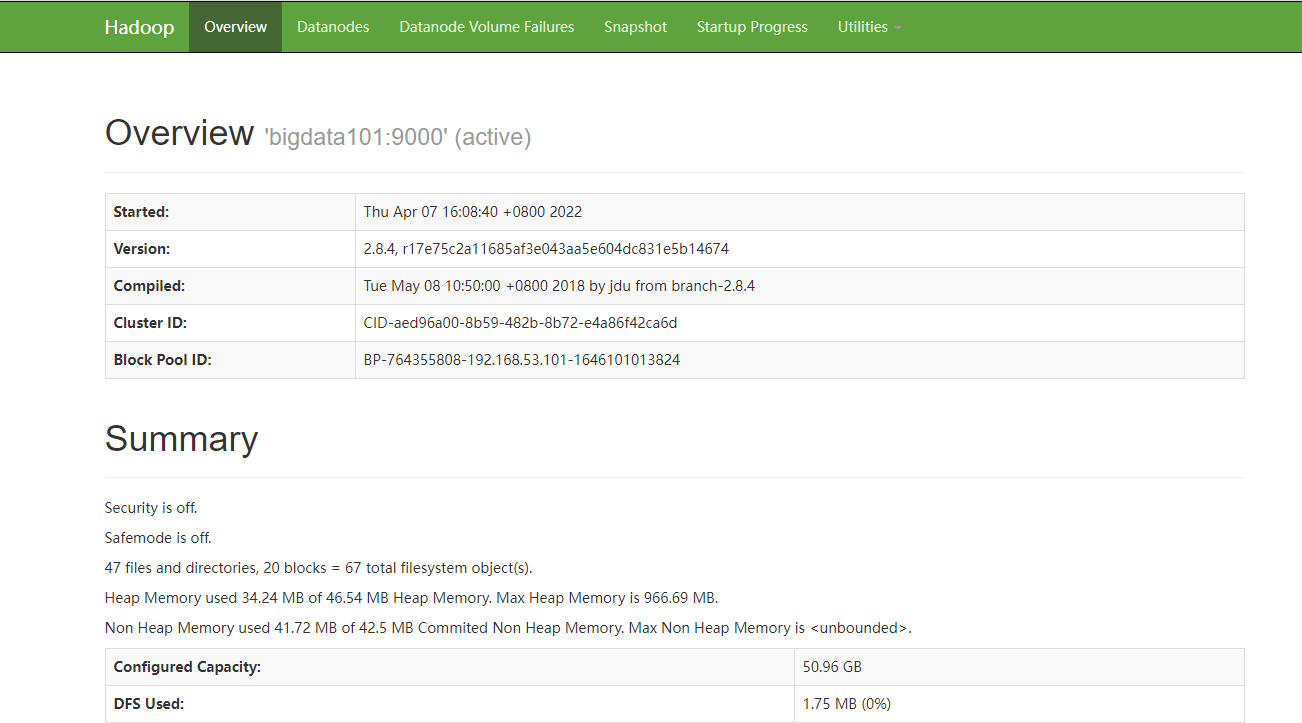Click the Block Pool ID: label
The image size is (1302, 723).
pos(163,360)
